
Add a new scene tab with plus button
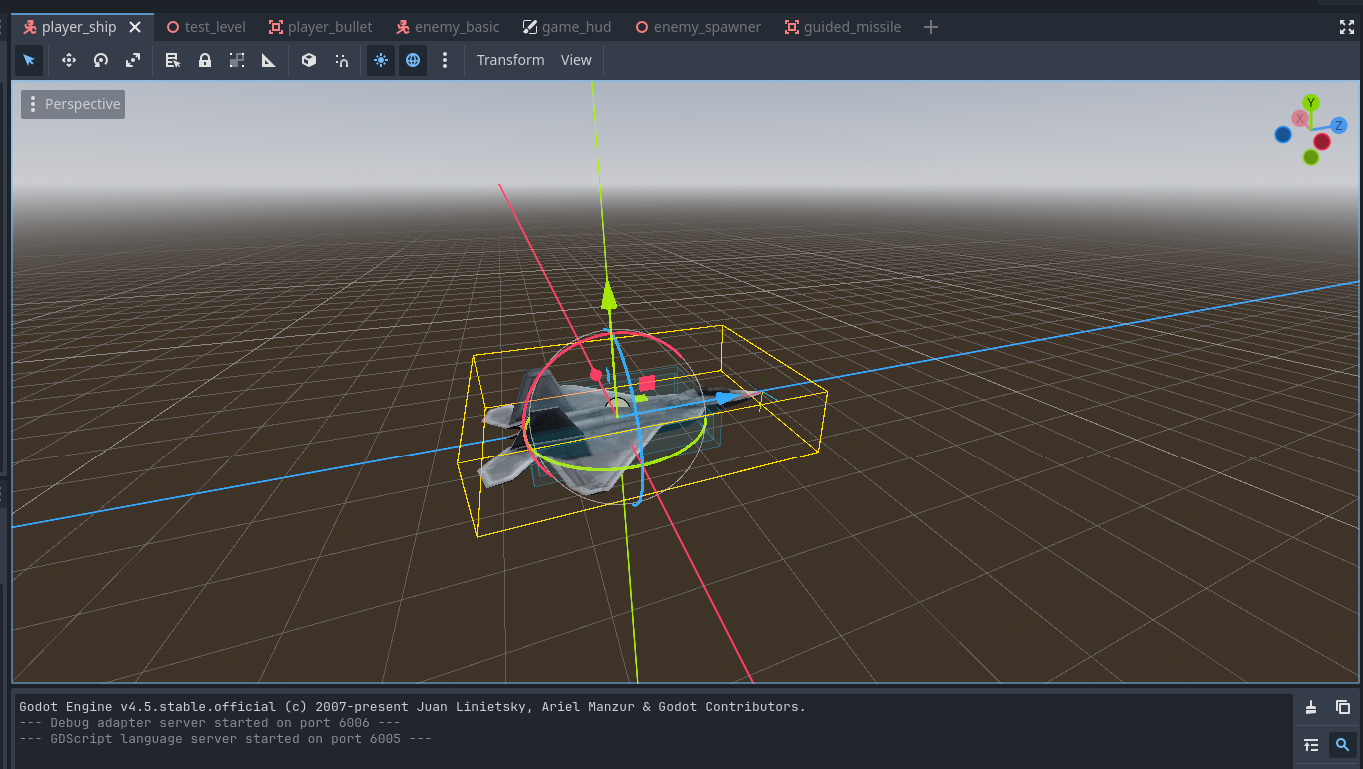pyautogui.click(x=931, y=27)
